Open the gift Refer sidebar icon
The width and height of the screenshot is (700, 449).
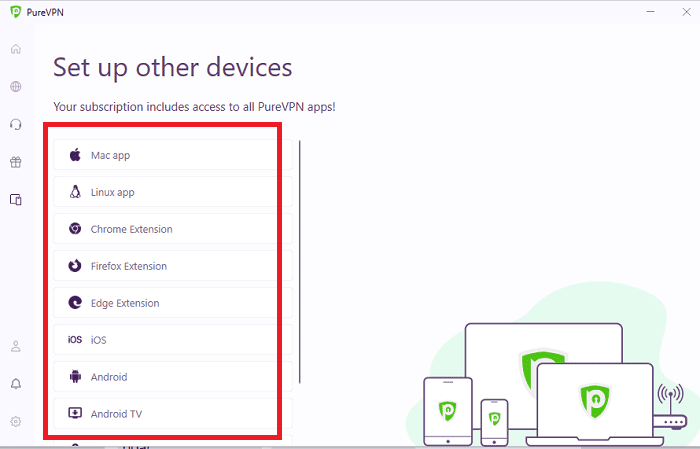tap(16, 162)
